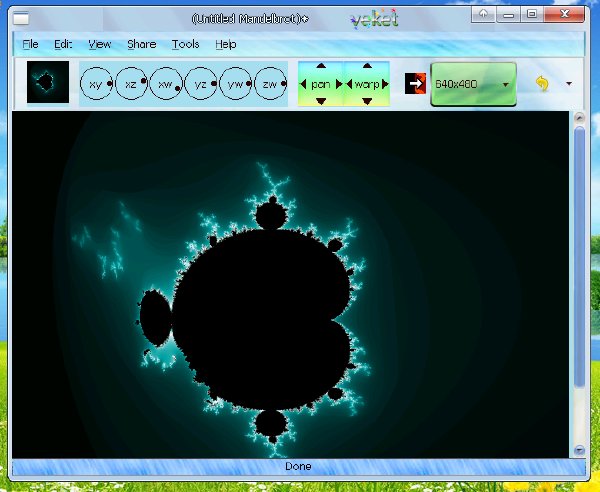Pan down using the pan down arrow

321,101
